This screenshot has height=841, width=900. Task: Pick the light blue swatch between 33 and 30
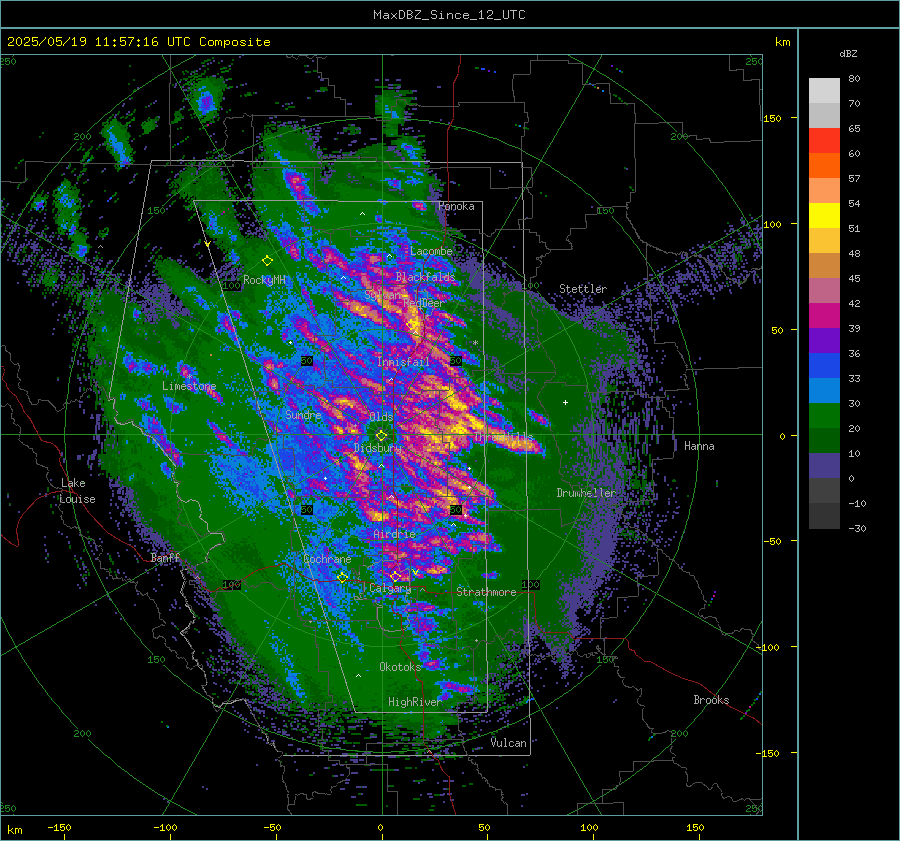pyautogui.click(x=824, y=391)
